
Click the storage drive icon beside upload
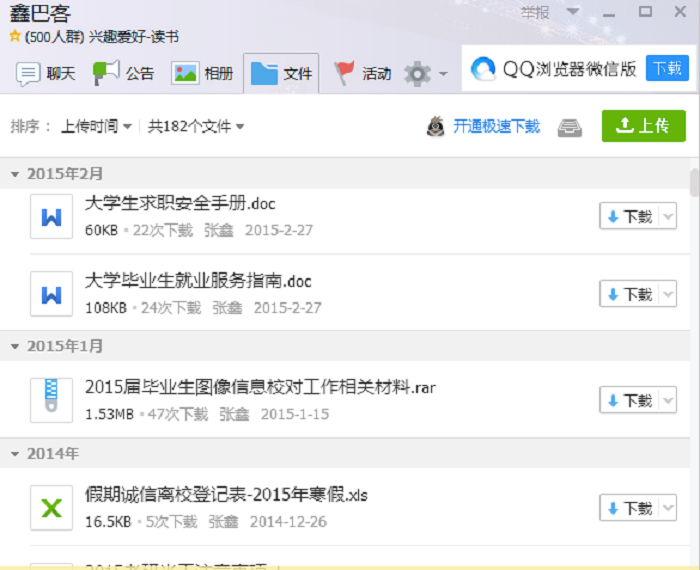click(571, 126)
